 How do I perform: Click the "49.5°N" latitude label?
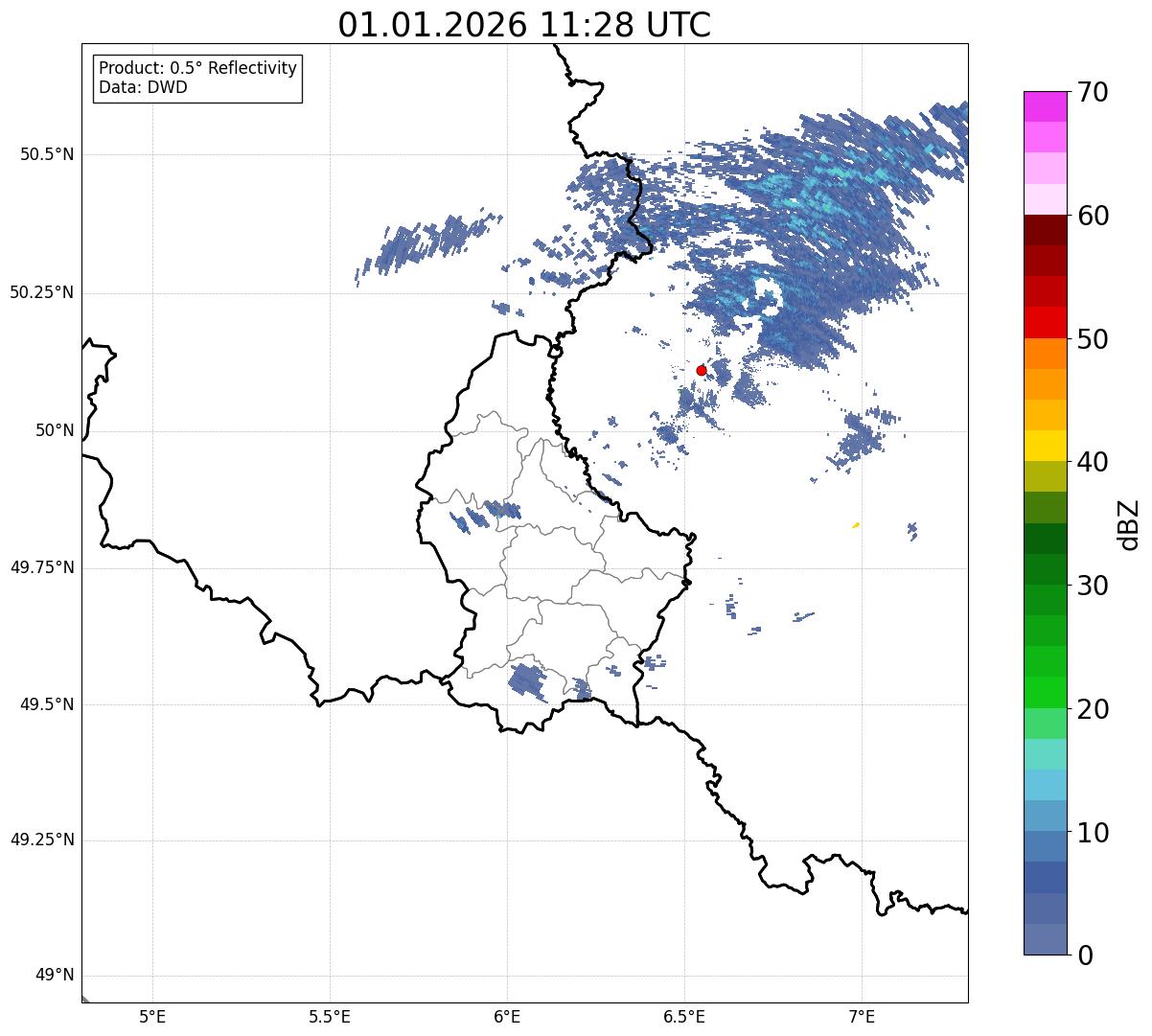[x=47, y=704]
